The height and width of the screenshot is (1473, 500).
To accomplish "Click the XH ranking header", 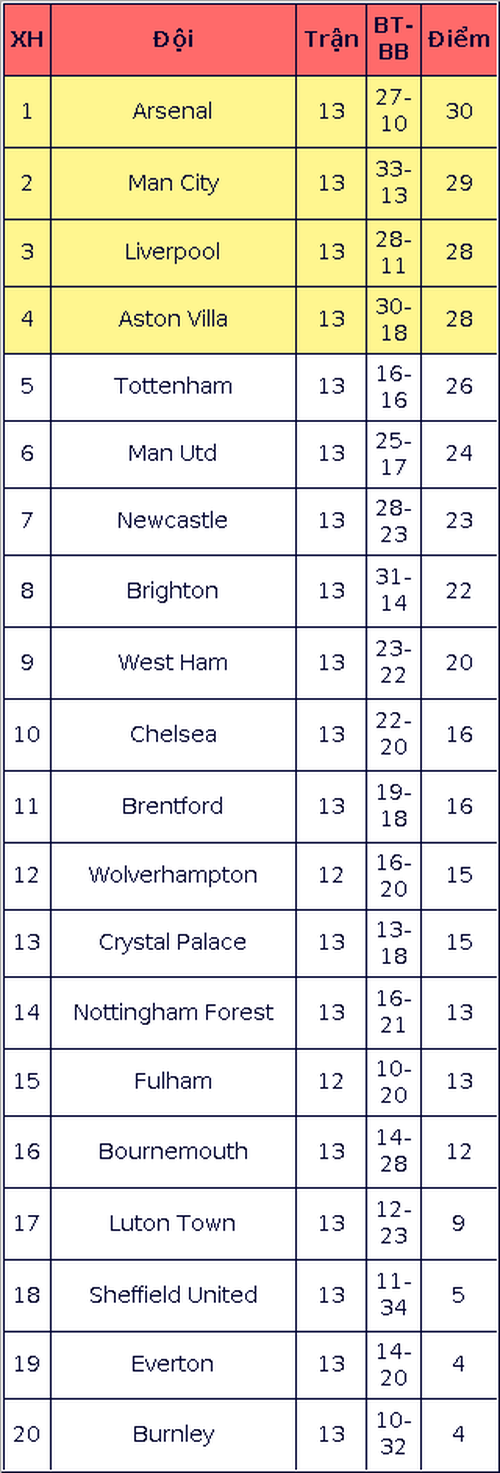I will click(x=27, y=40).
